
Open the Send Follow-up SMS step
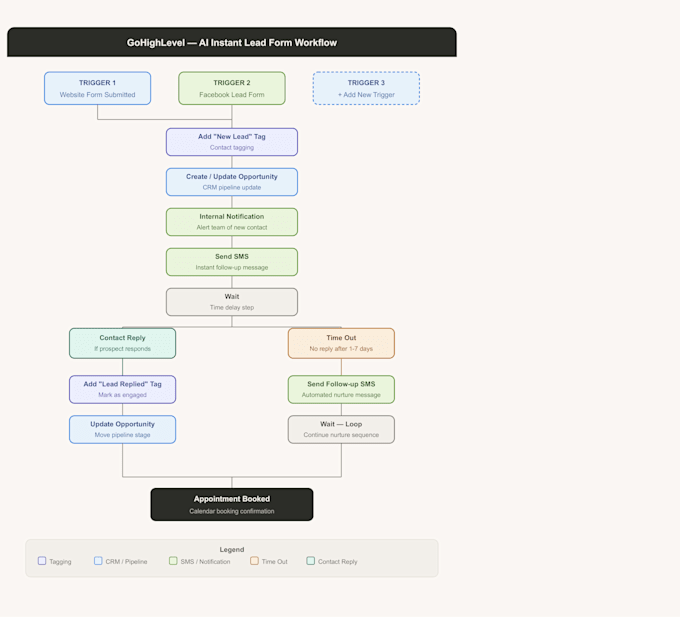pyautogui.click(x=341, y=389)
